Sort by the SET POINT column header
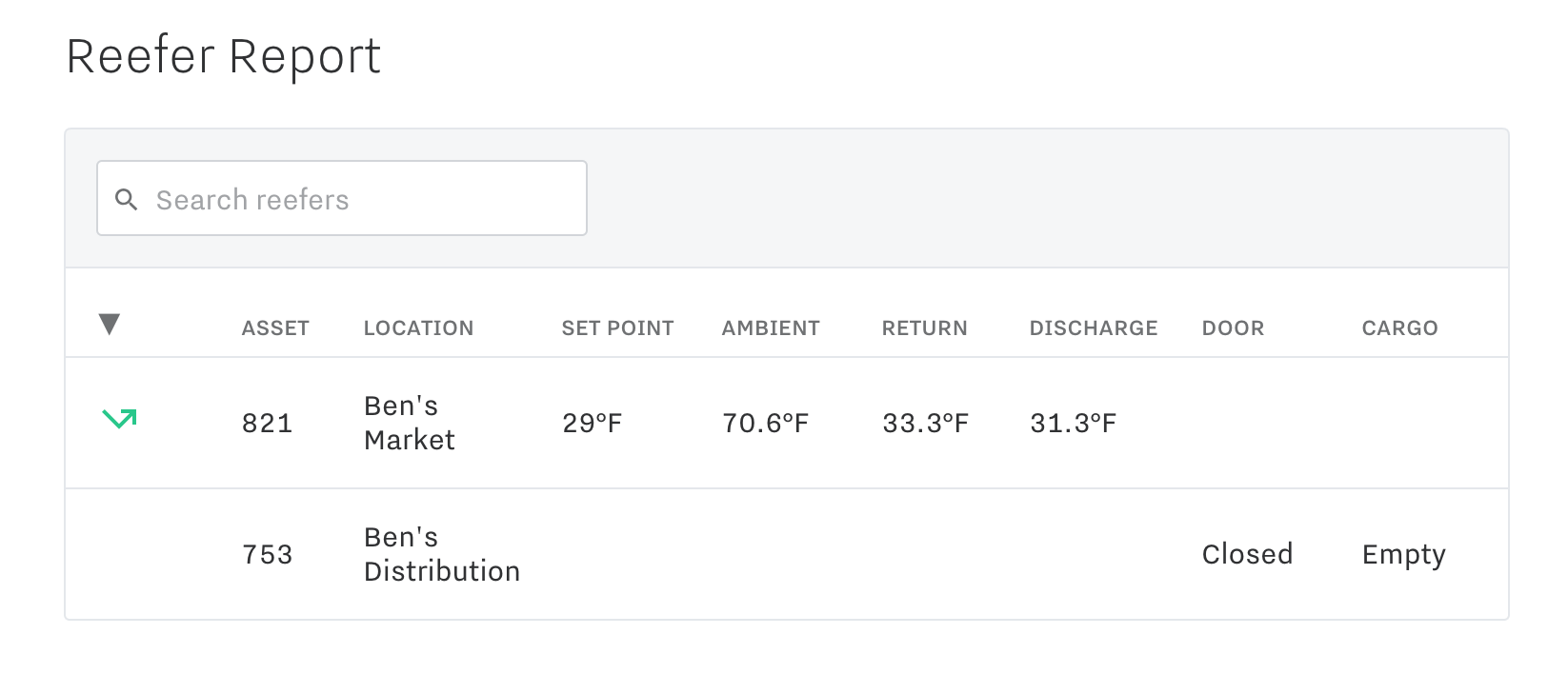 (617, 327)
